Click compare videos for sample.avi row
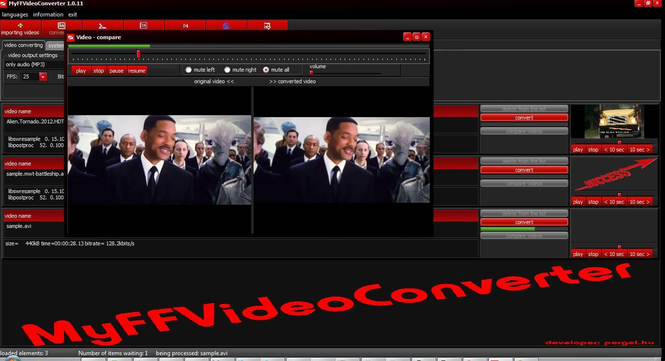 (524, 236)
